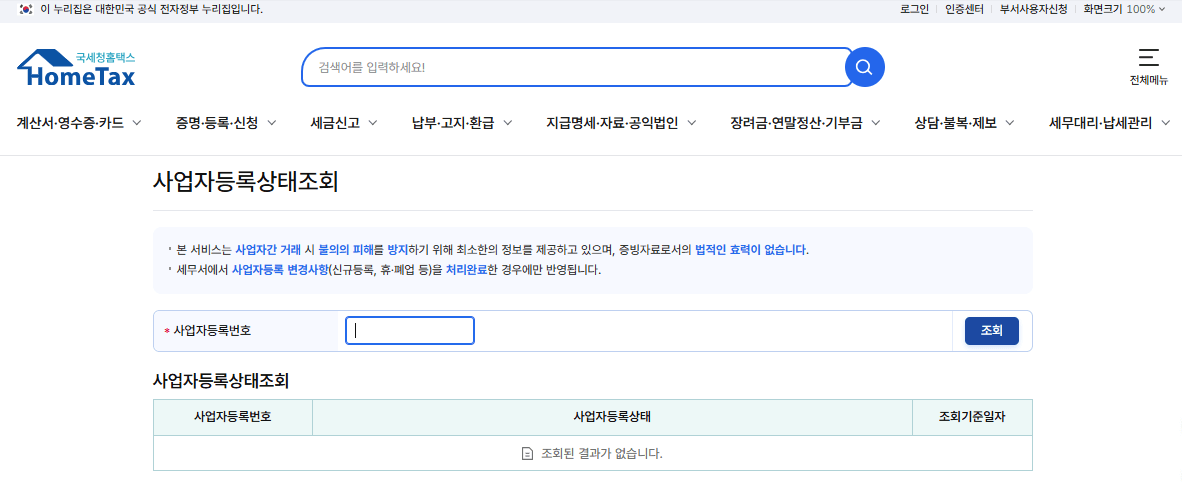The width and height of the screenshot is (1182, 482).
Task: Click the no-results document icon
Action: [528, 454]
